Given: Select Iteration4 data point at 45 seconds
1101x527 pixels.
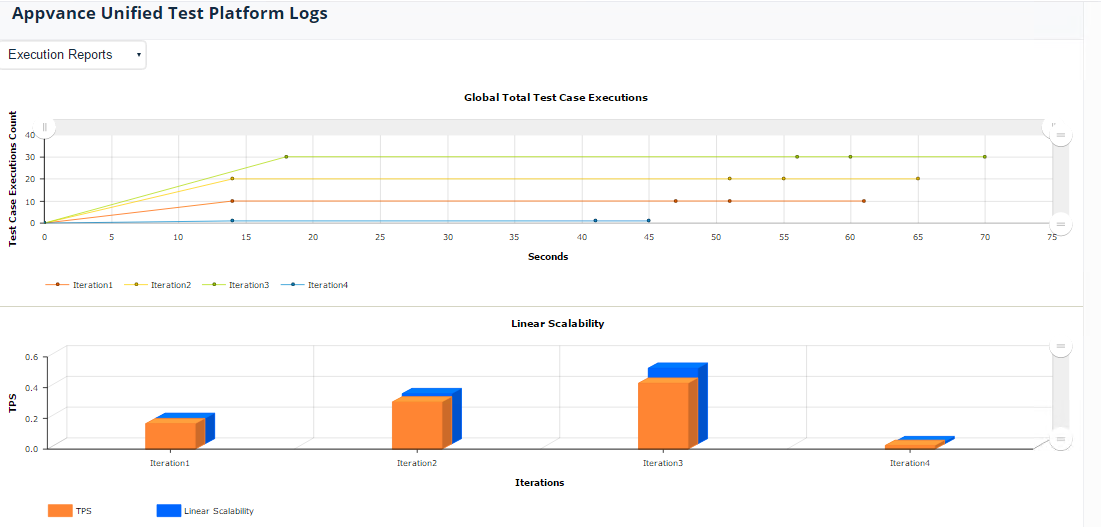Looking at the screenshot, I should click(x=649, y=221).
